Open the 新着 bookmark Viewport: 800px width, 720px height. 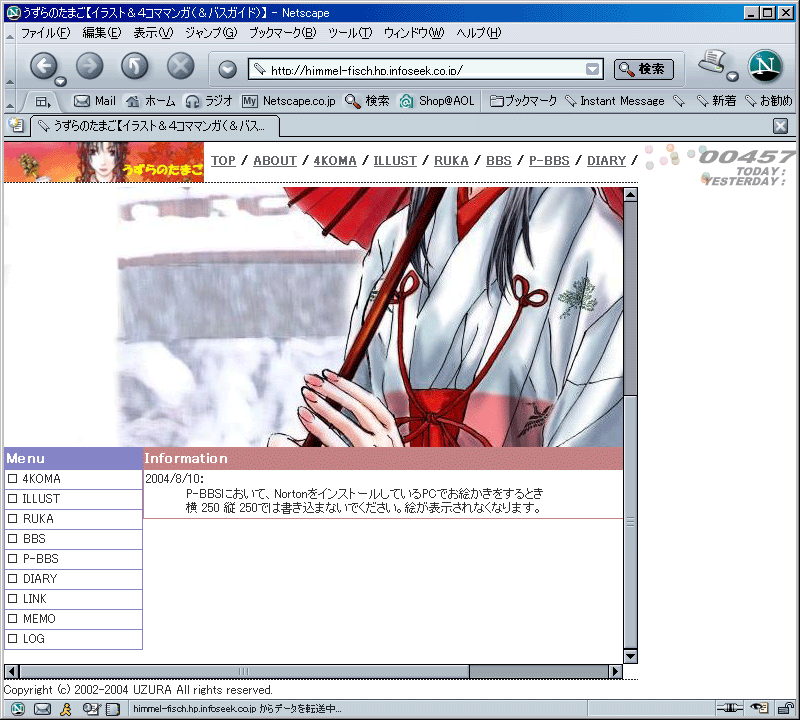click(716, 101)
